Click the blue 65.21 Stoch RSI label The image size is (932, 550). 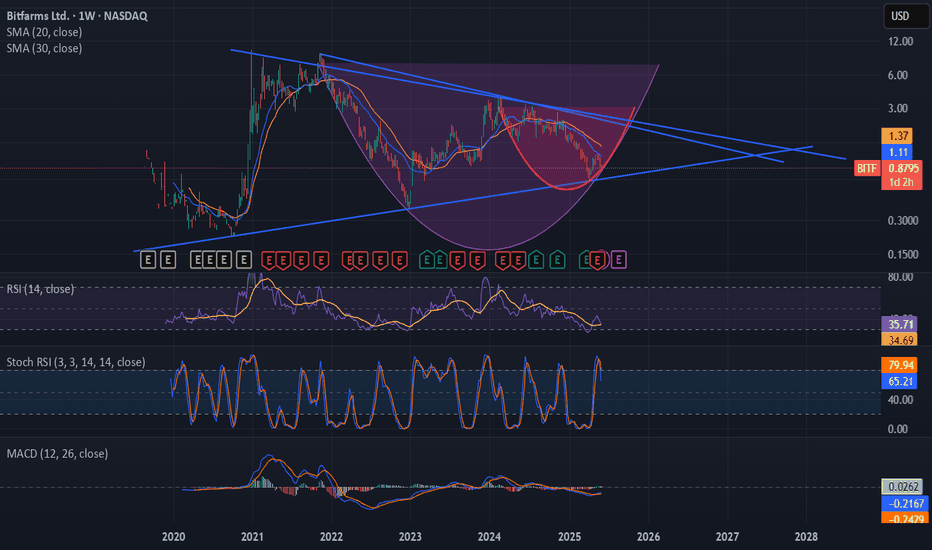898,381
